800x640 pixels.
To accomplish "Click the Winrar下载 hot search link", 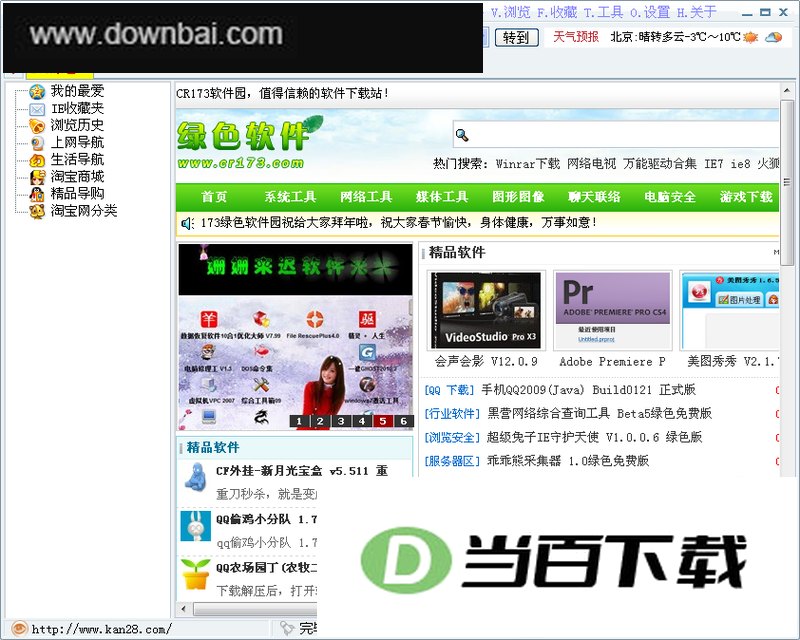I will [528, 164].
